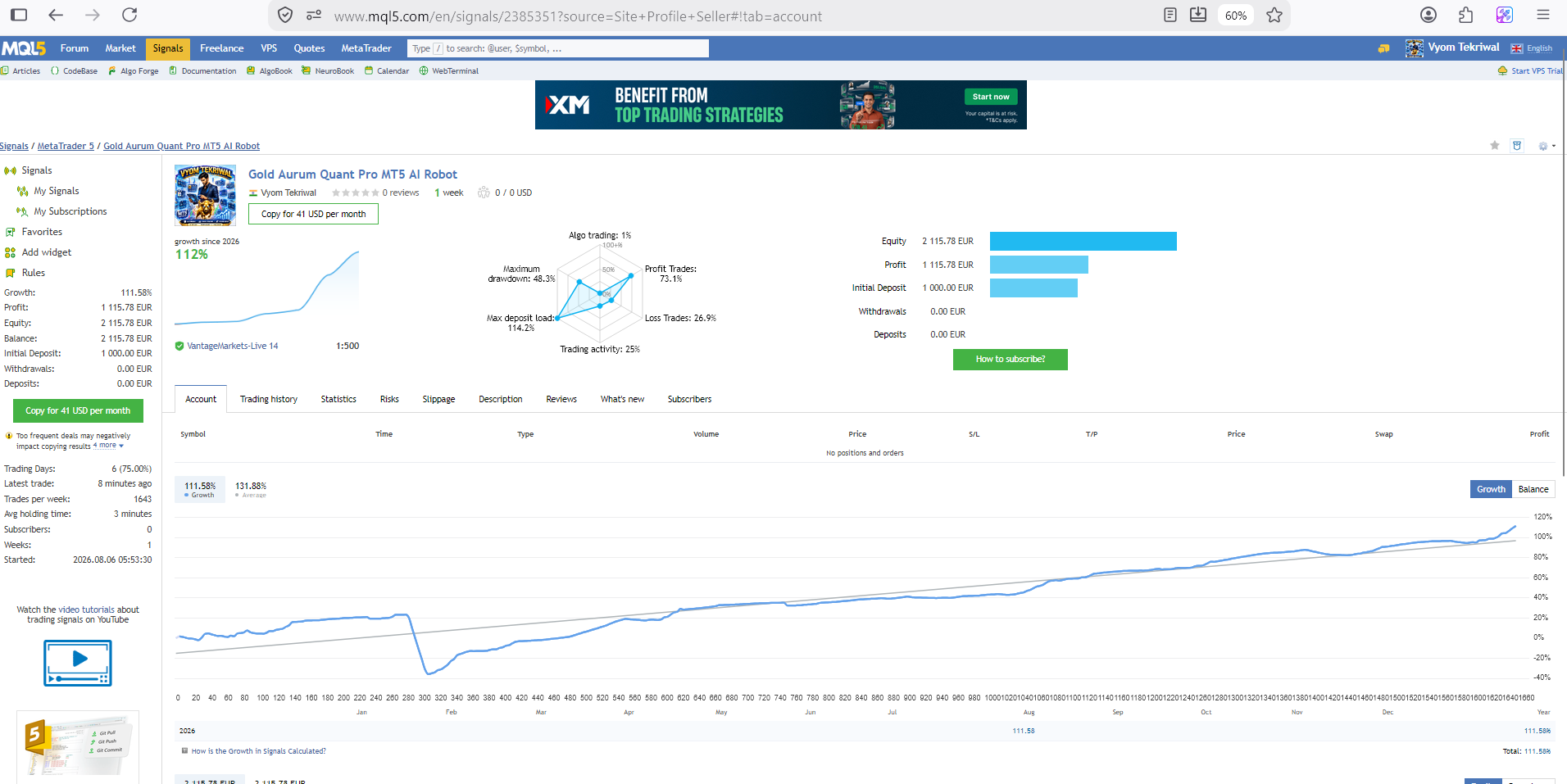Change language with the English selector
1567x784 pixels.
click(1532, 48)
